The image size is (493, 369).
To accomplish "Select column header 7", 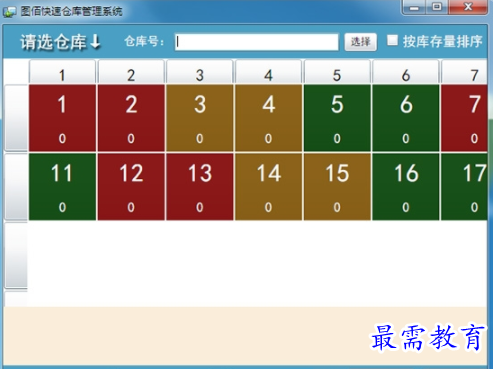I will (464, 72).
